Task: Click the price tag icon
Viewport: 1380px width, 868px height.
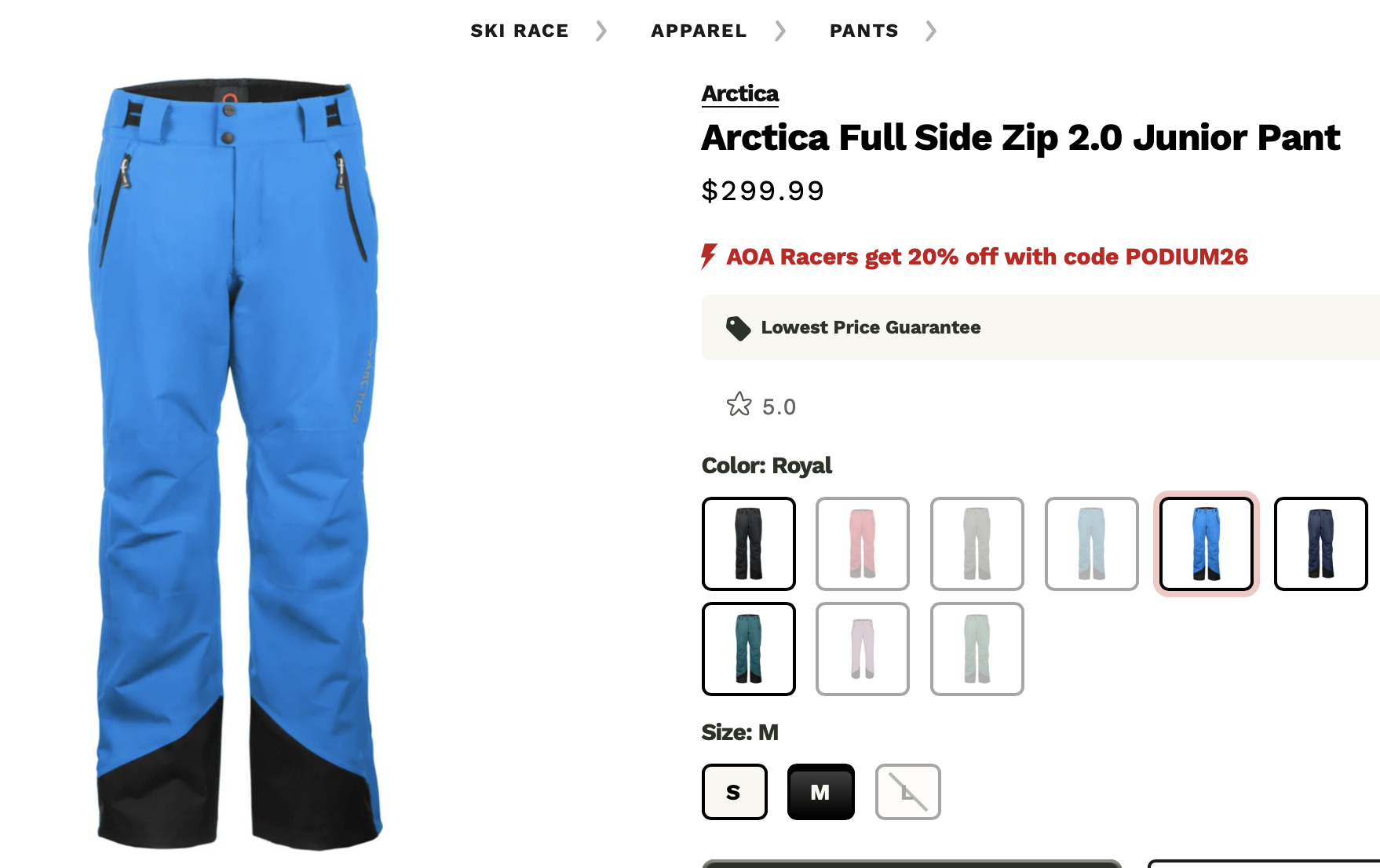Action: pyautogui.click(x=738, y=328)
